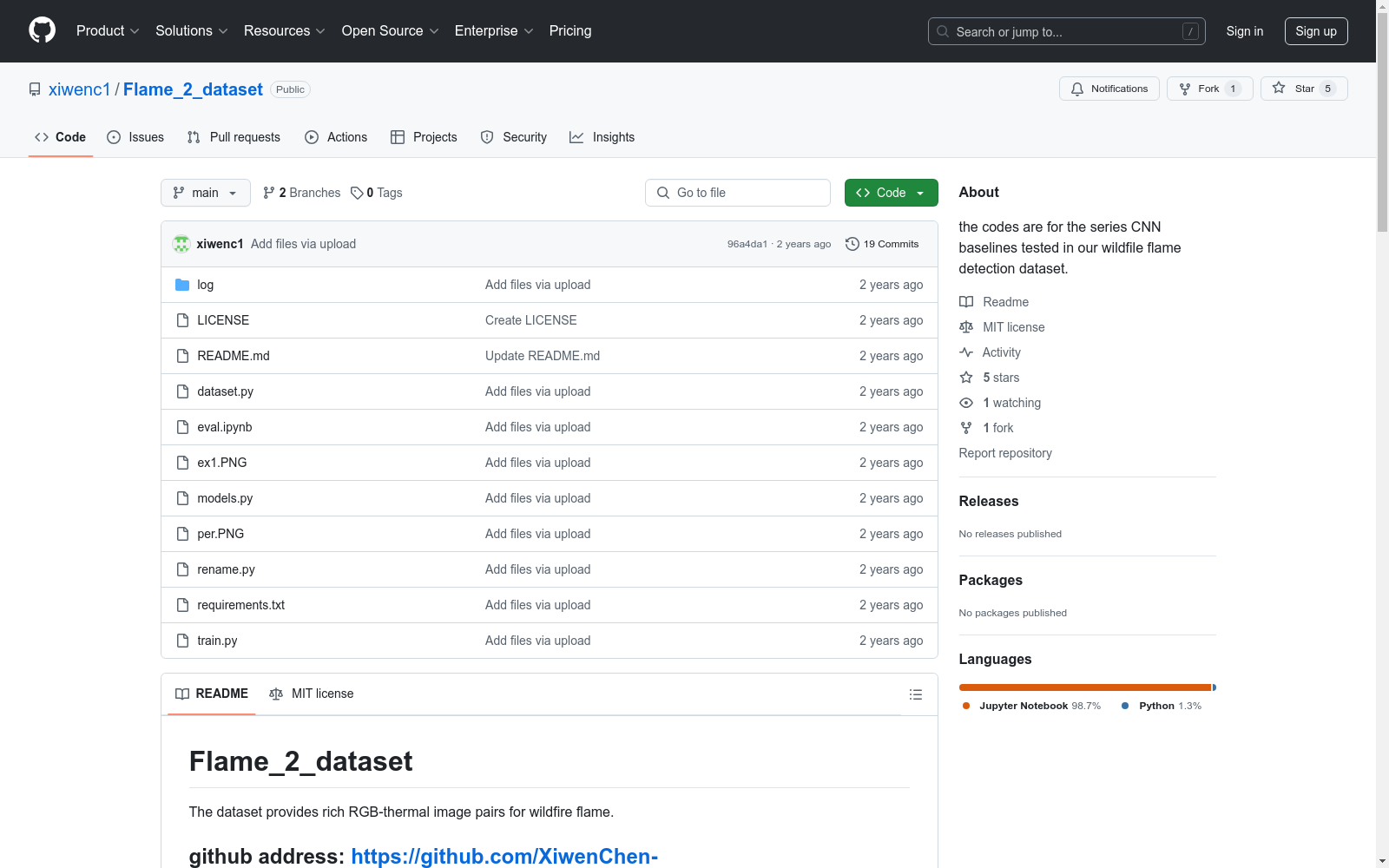The image size is (1389, 868).
Task: Click the GitHub logo icon
Action: pos(42,30)
